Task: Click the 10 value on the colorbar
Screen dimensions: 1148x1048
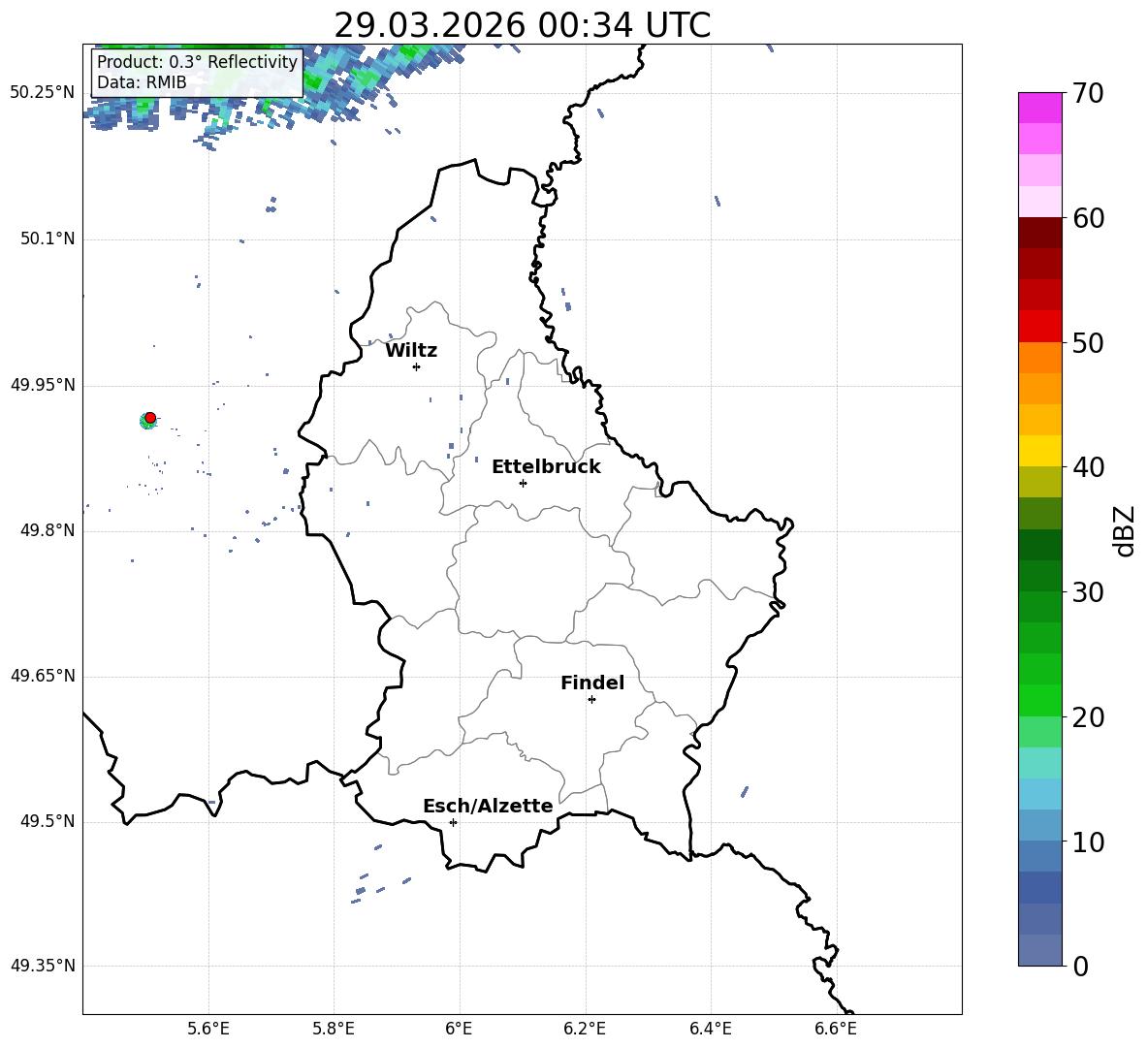Action: pyautogui.click(x=1088, y=842)
